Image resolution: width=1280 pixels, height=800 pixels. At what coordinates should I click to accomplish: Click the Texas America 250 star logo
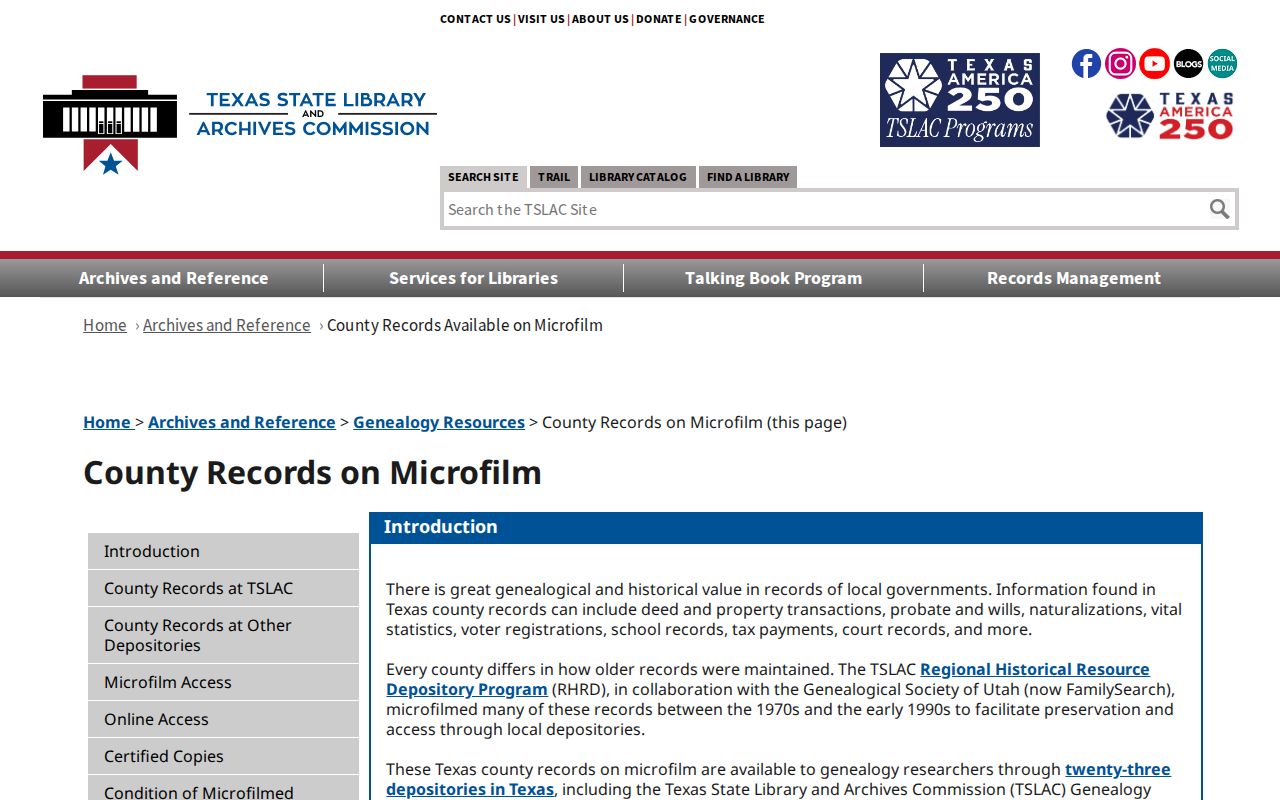coord(1170,116)
